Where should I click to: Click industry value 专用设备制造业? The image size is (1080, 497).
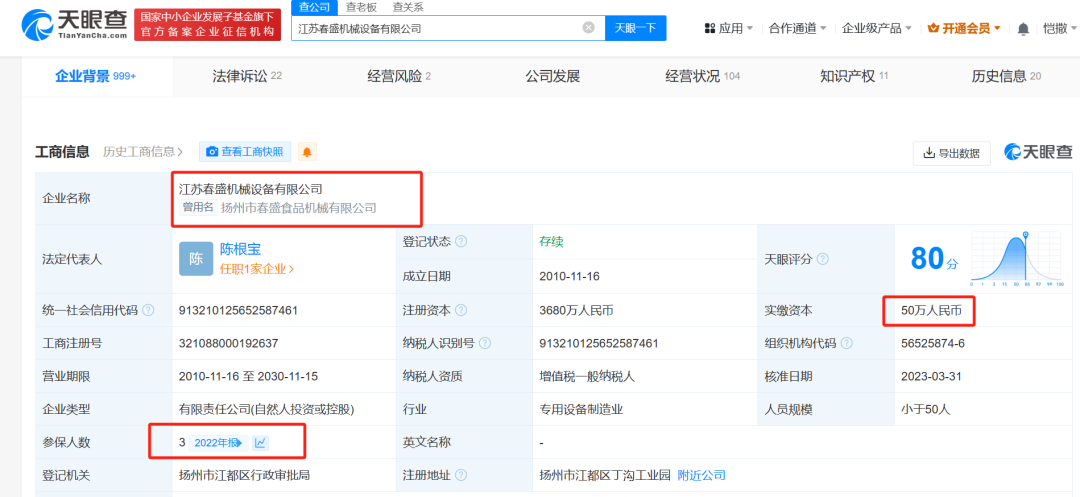[x=581, y=410]
